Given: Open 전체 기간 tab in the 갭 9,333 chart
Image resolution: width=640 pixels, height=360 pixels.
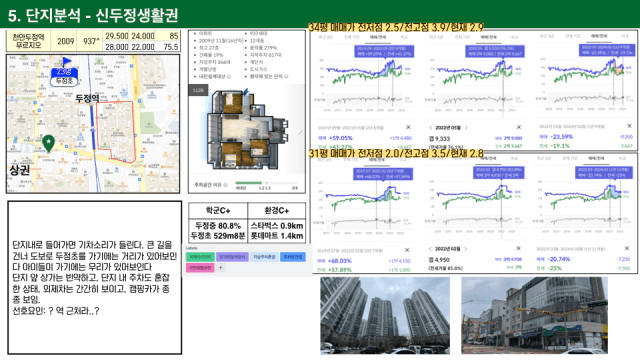Looking at the screenshot, I should [462, 37].
